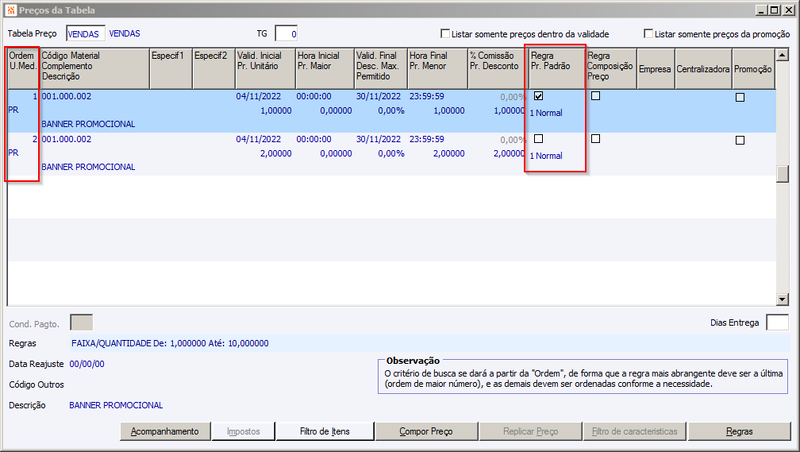
Task: Click the VENDAS table description label
Action: click(x=124, y=34)
